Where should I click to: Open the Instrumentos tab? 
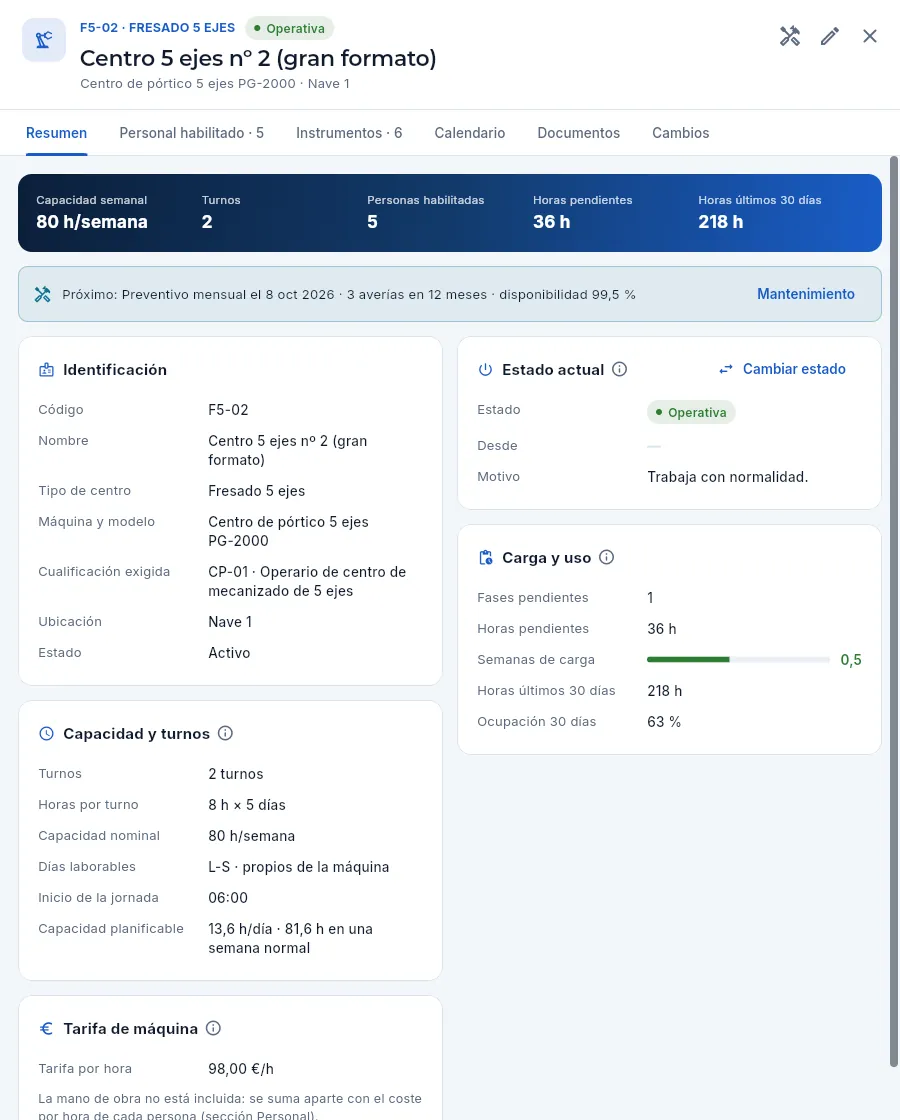349,133
